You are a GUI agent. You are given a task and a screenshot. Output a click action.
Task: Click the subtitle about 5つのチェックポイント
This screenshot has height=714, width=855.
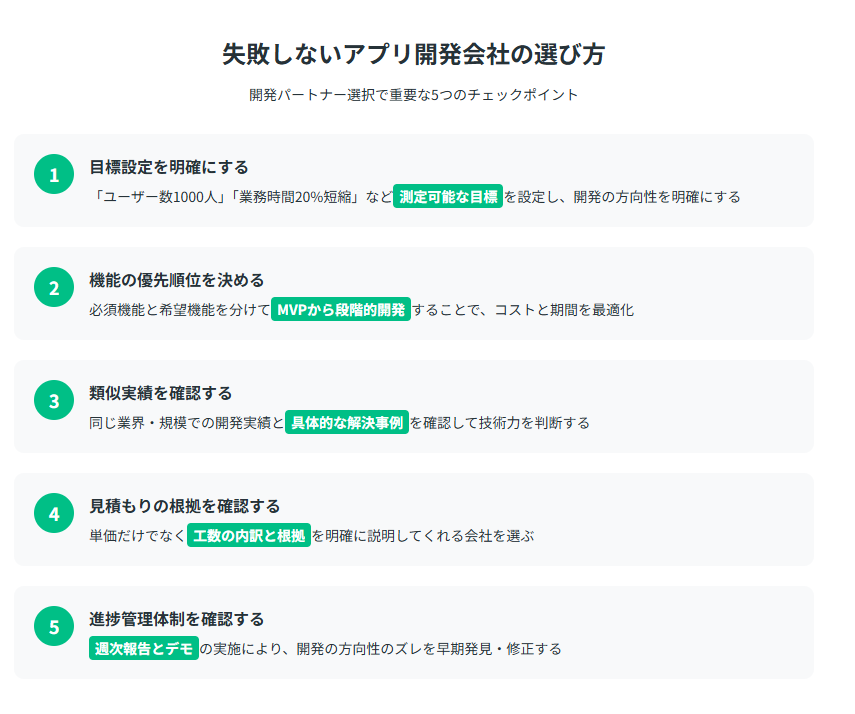[413, 95]
